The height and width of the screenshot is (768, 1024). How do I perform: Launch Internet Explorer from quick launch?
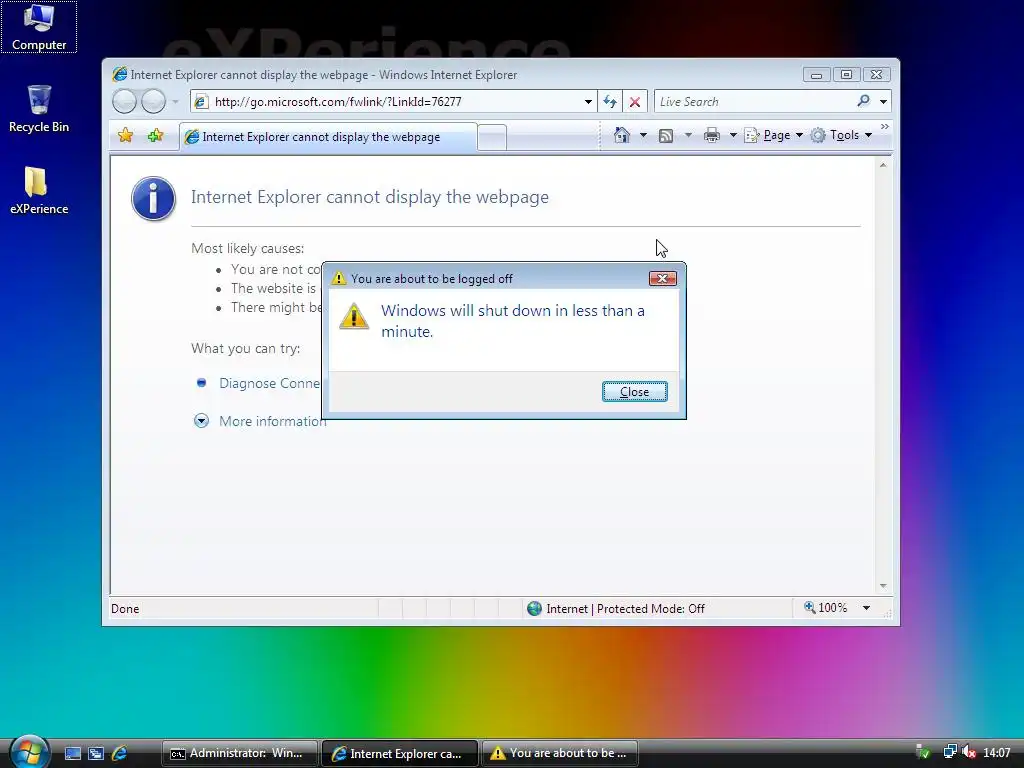120,754
